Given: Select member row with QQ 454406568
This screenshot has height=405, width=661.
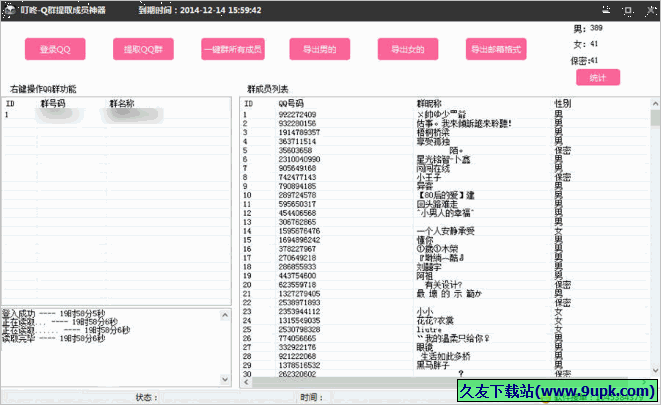Looking at the screenshot, I should tap(446, 213).
